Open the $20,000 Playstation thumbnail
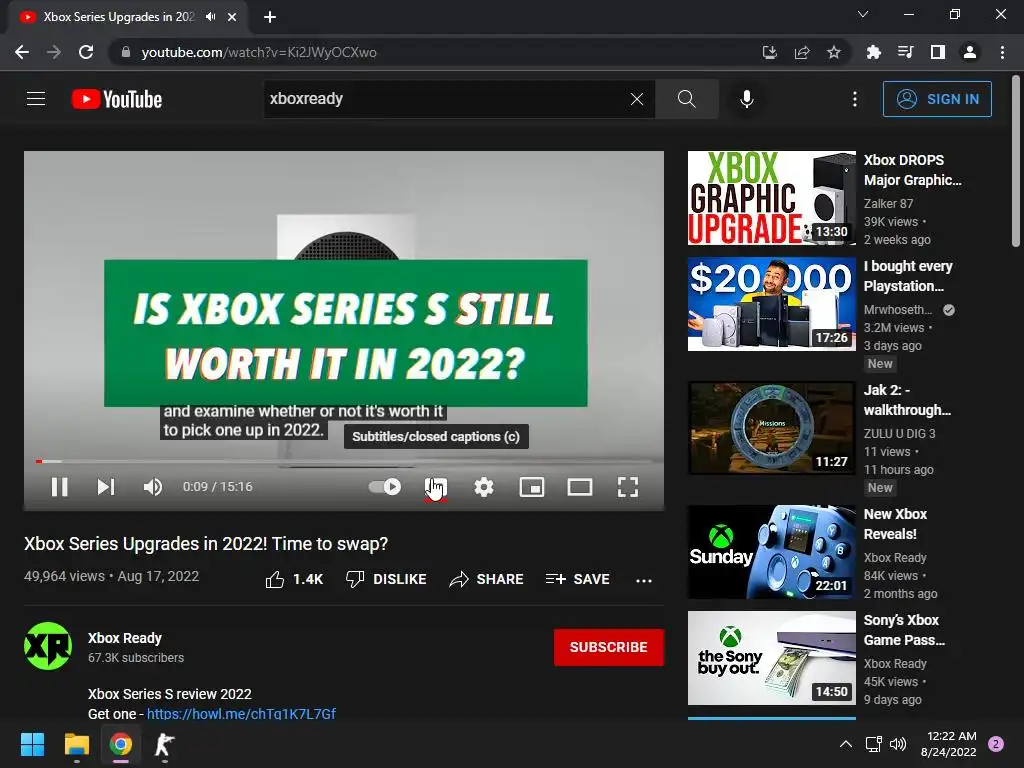 click(771, 304)
